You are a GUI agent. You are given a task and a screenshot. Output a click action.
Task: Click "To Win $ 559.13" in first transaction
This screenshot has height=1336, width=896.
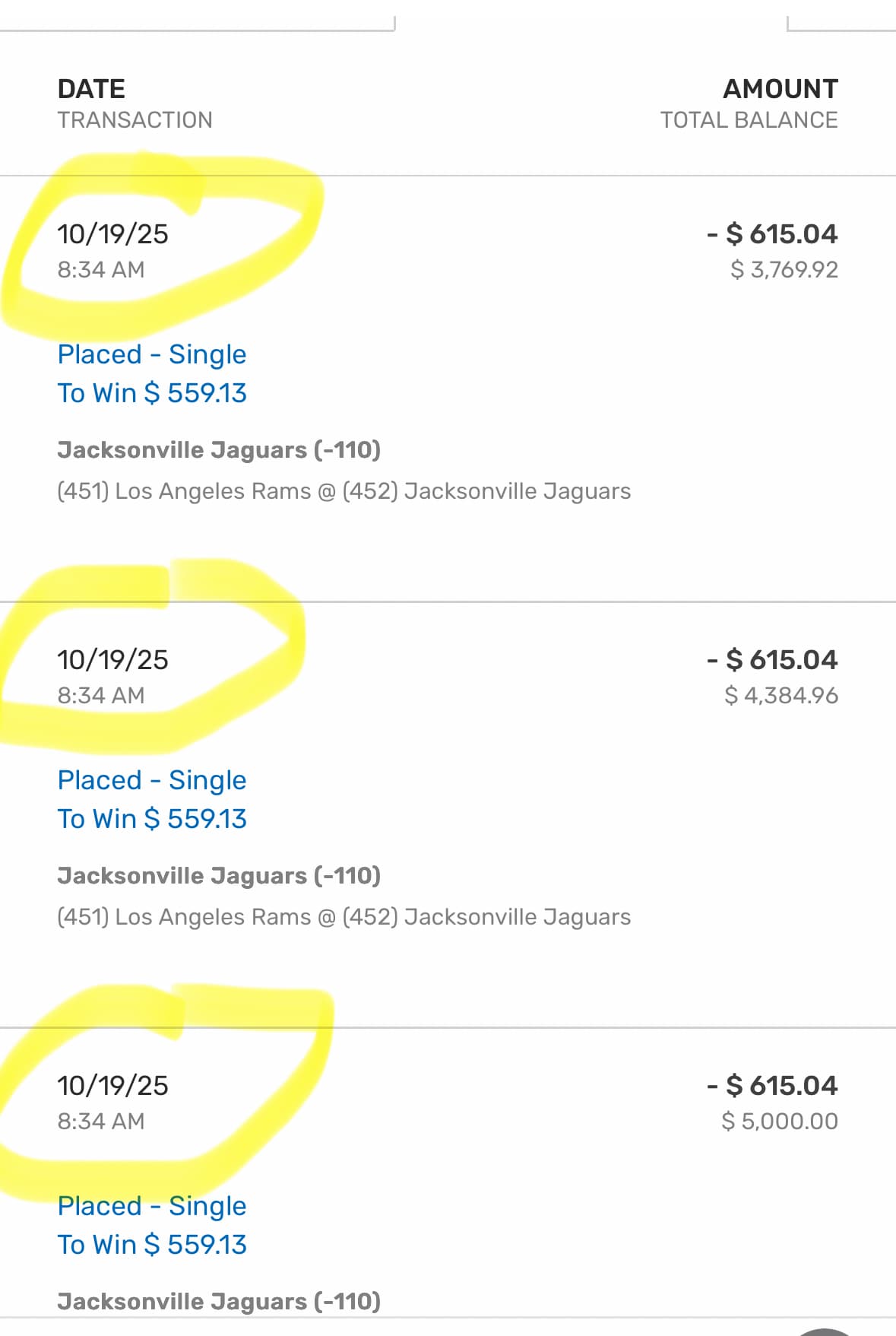tap(152, 393)
